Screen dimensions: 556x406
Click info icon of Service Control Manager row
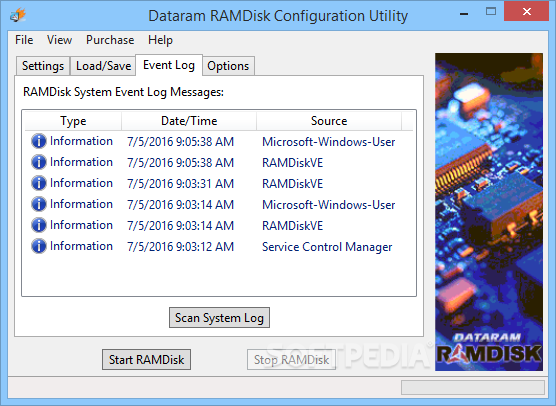click(39, 246)
